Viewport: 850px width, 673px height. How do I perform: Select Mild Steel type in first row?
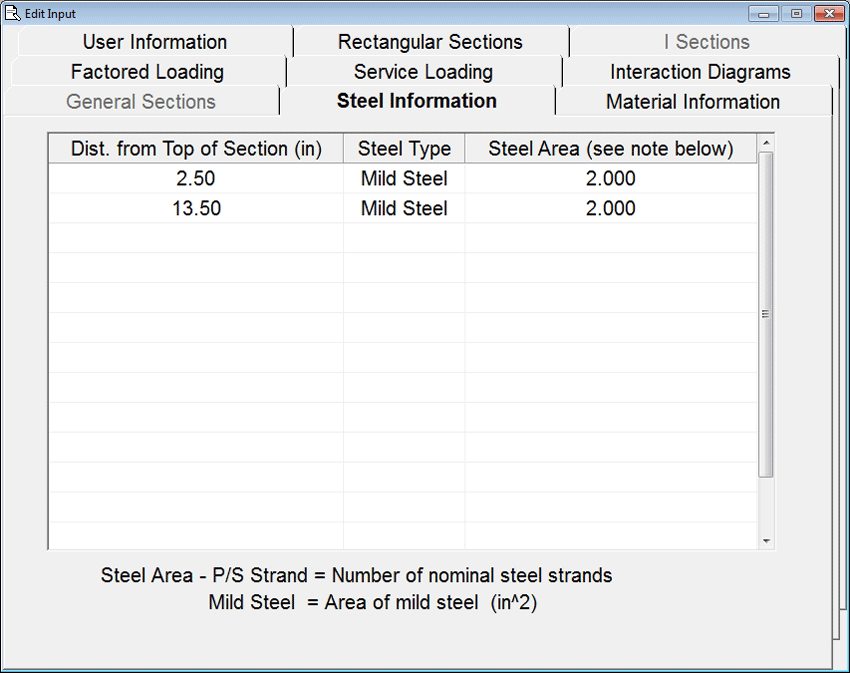pos(404,179)
